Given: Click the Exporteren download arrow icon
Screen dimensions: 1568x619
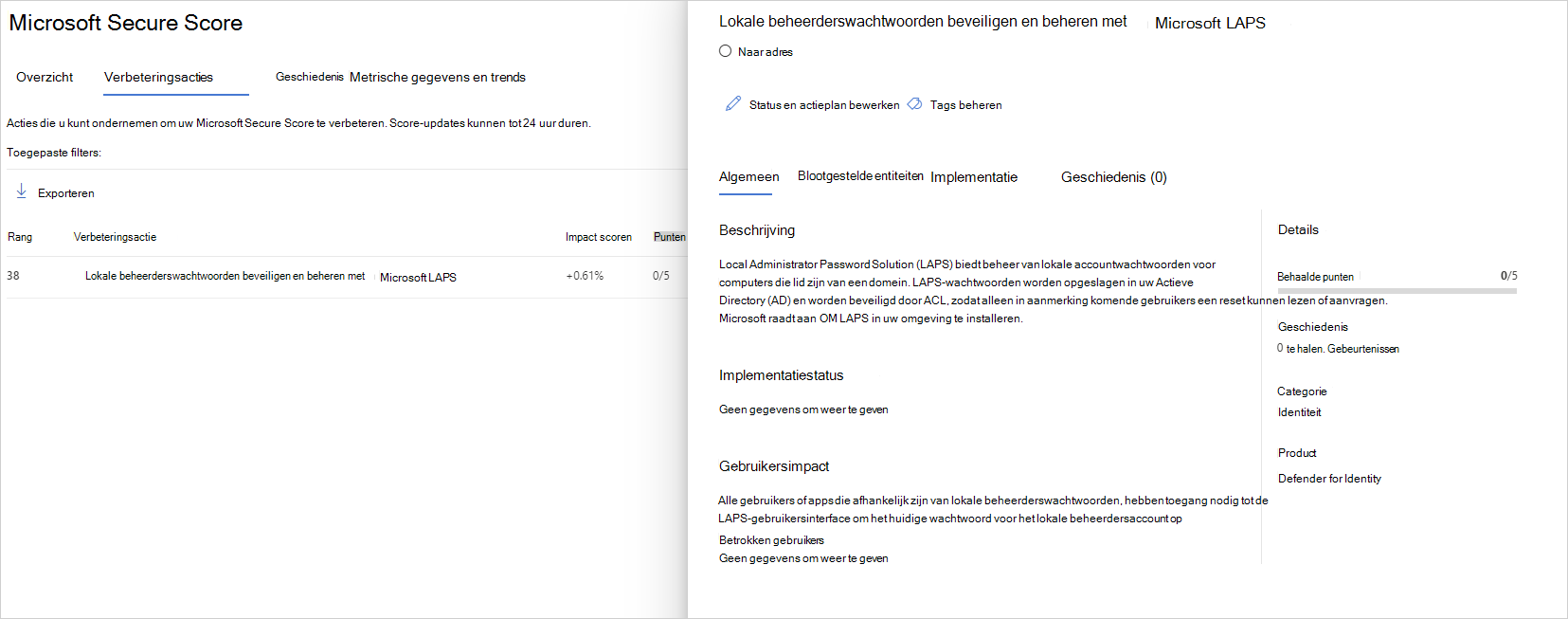Looking at the screenshot, I should pos(21,191).
